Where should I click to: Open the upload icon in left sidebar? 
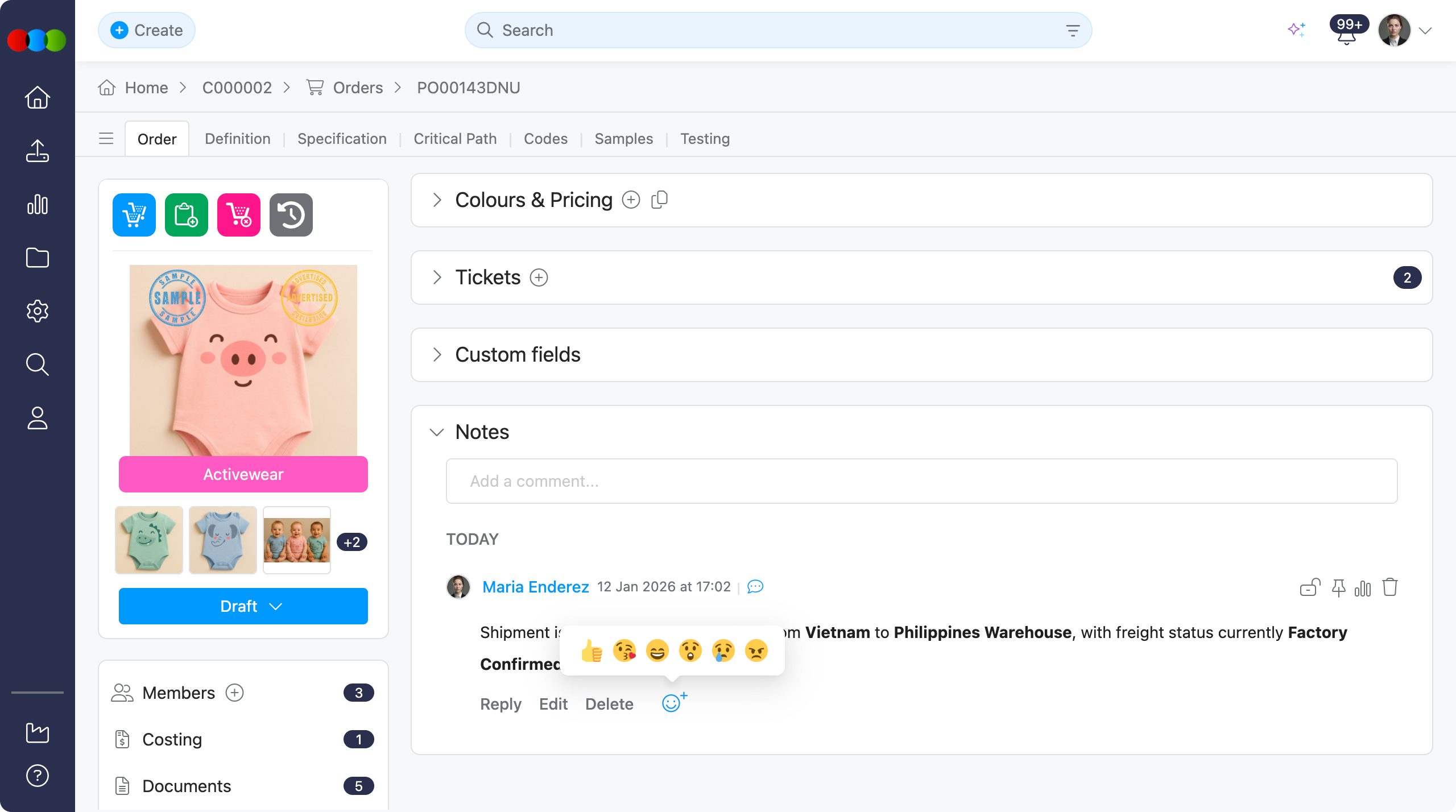pyautogui.click(x=37, y=151)
